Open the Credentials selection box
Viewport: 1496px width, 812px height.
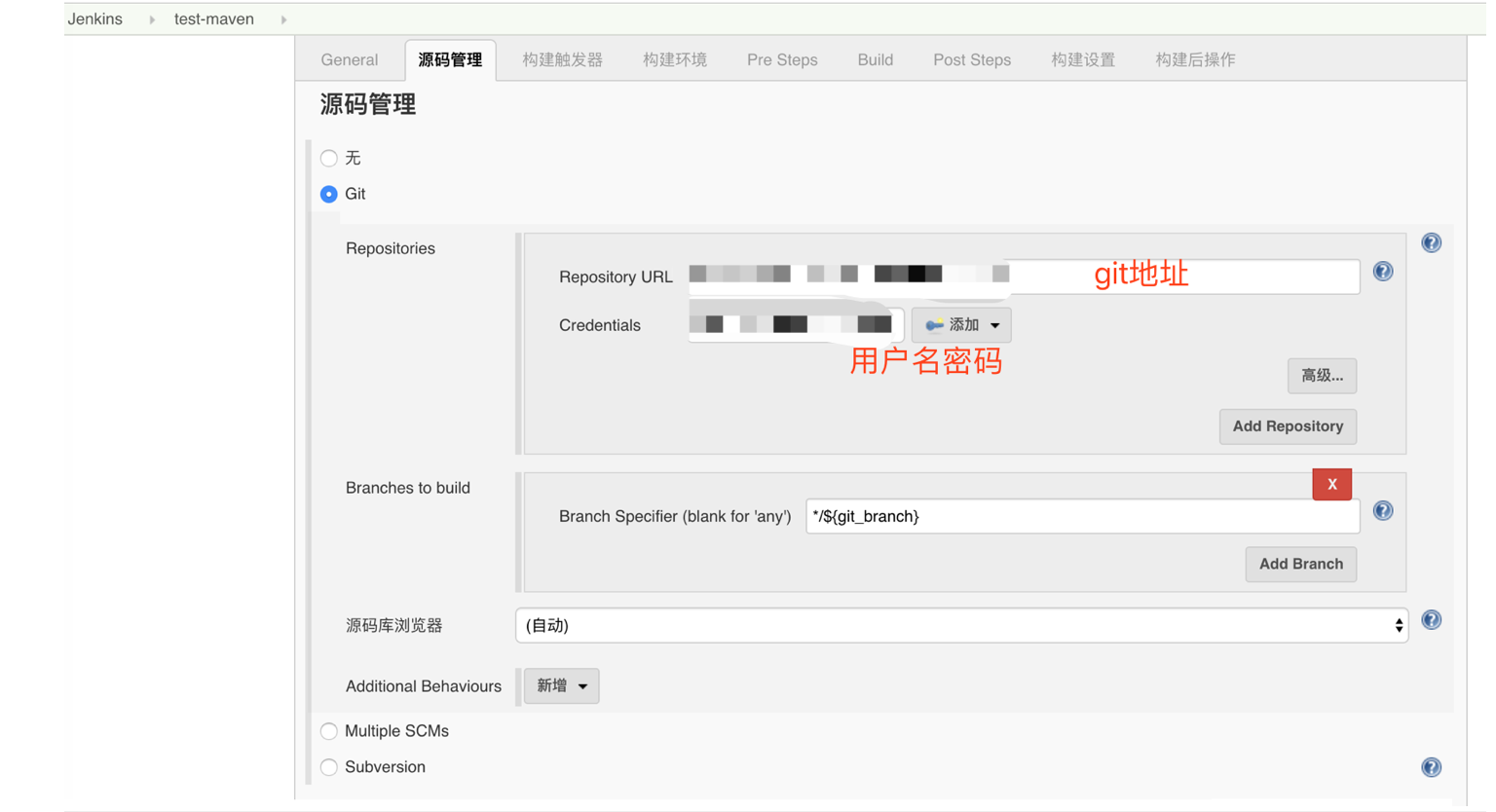tap(796, 324)
